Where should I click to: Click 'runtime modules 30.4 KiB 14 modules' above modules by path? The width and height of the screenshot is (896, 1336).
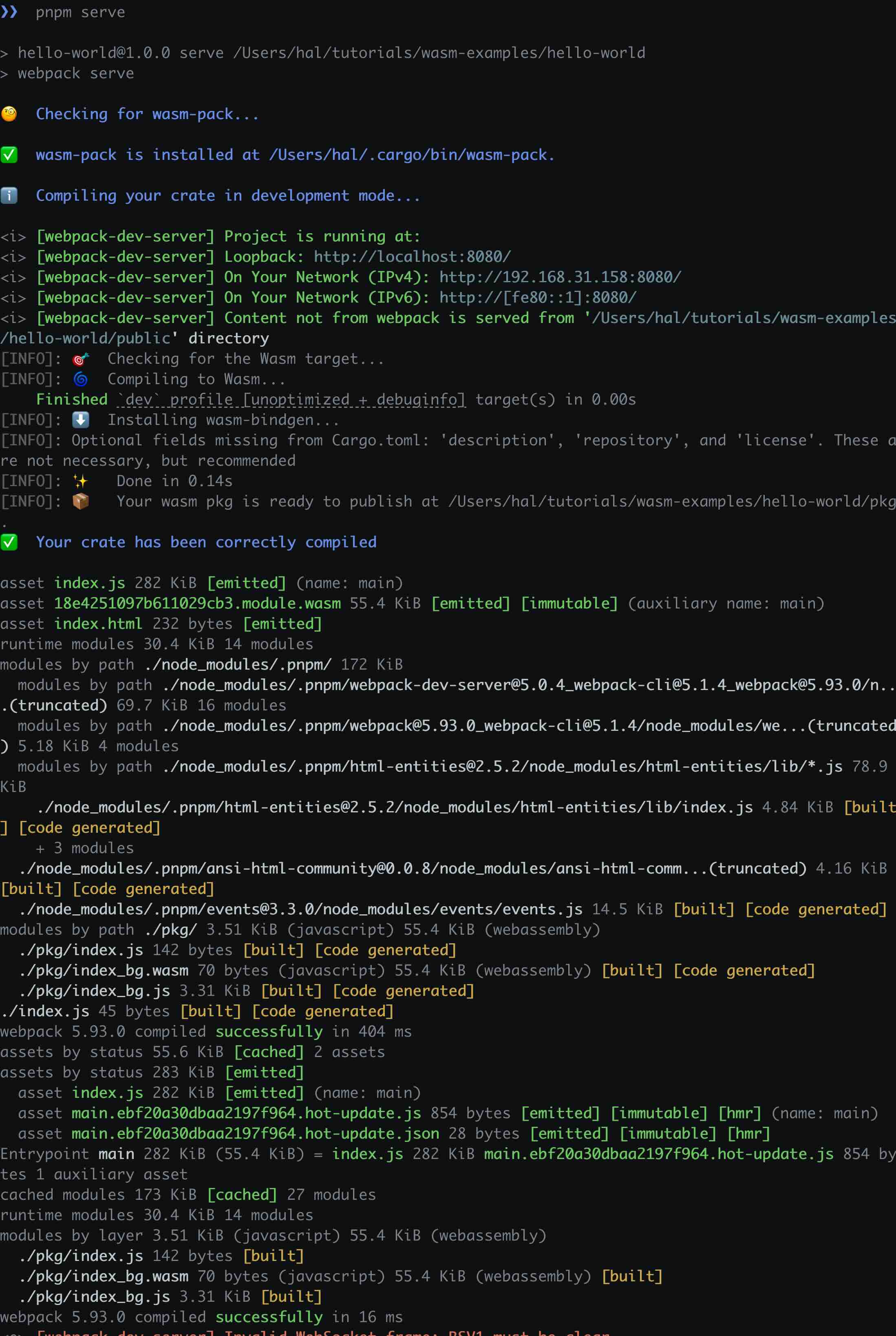tap(157, 644)
